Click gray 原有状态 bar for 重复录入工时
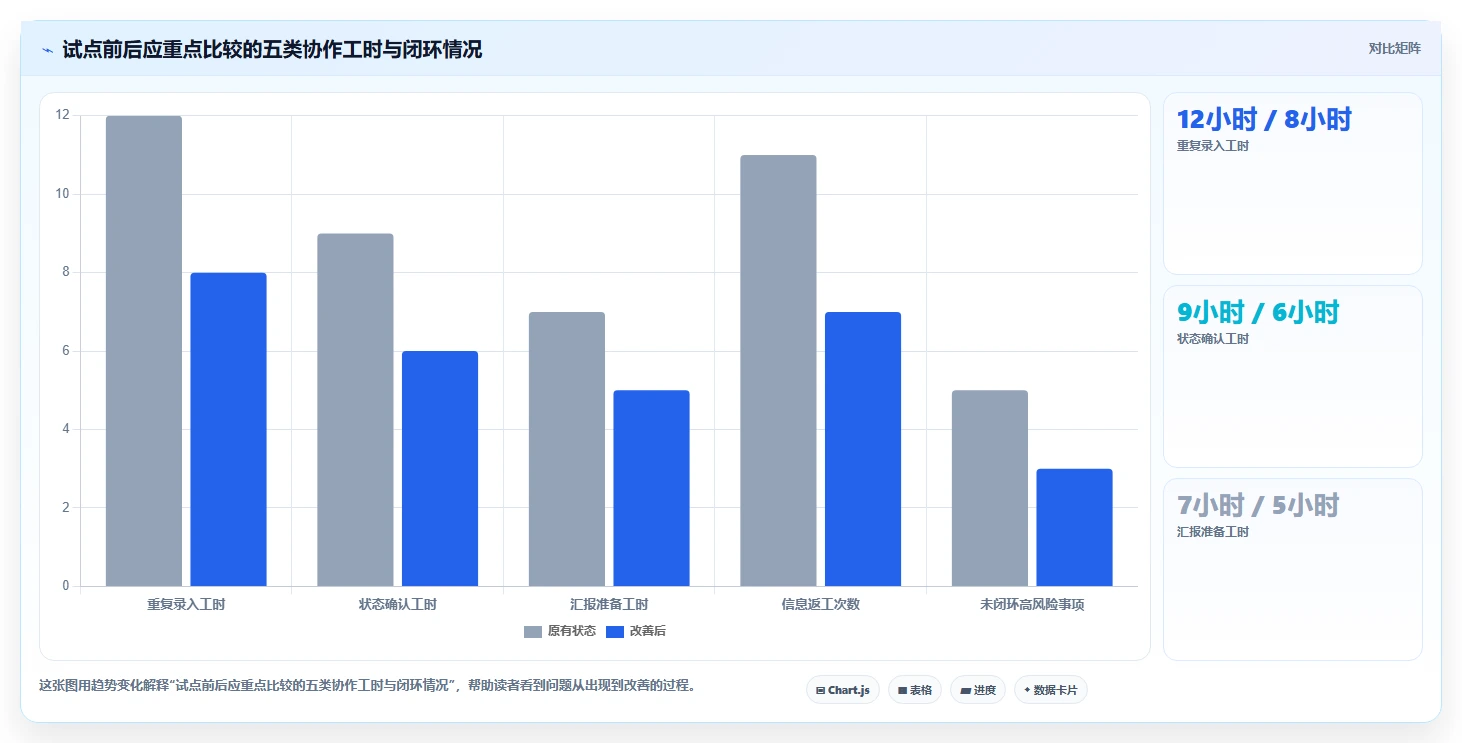Screen dimensions: 1462x743 point(144,351)
